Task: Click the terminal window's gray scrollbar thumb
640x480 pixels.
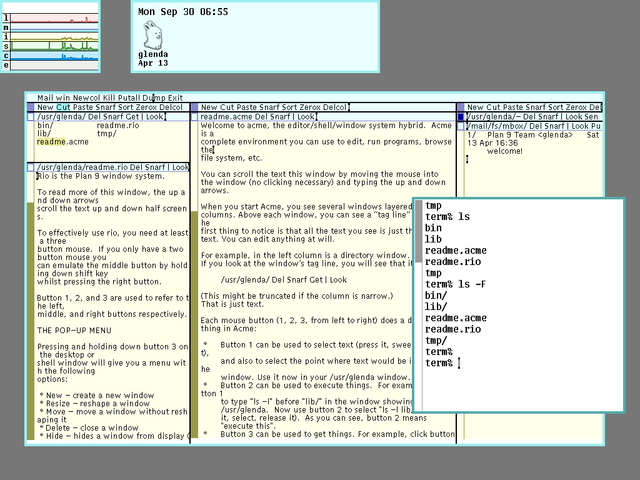Action: 418,231
